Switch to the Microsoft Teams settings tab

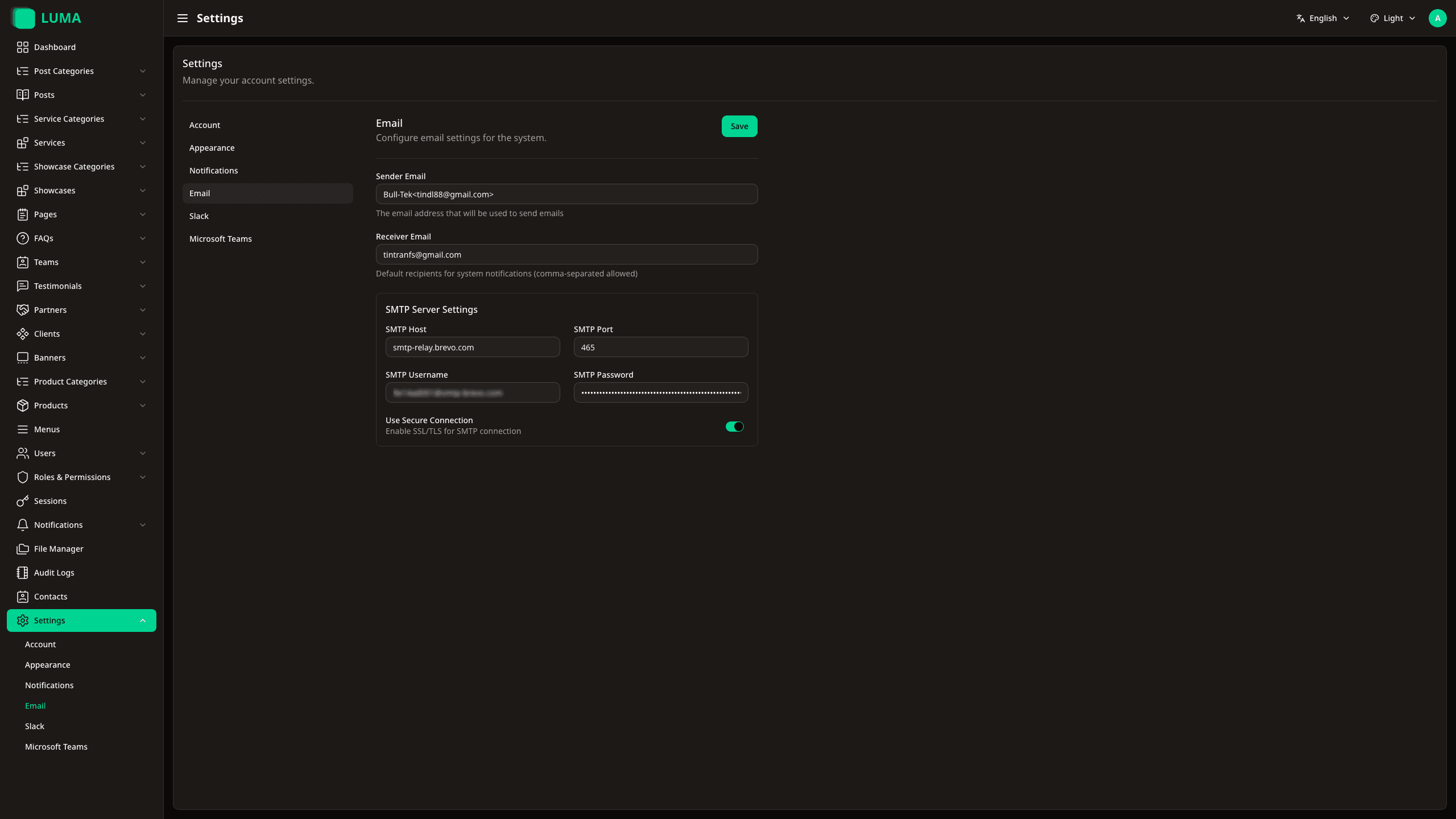tap(267, 239)
